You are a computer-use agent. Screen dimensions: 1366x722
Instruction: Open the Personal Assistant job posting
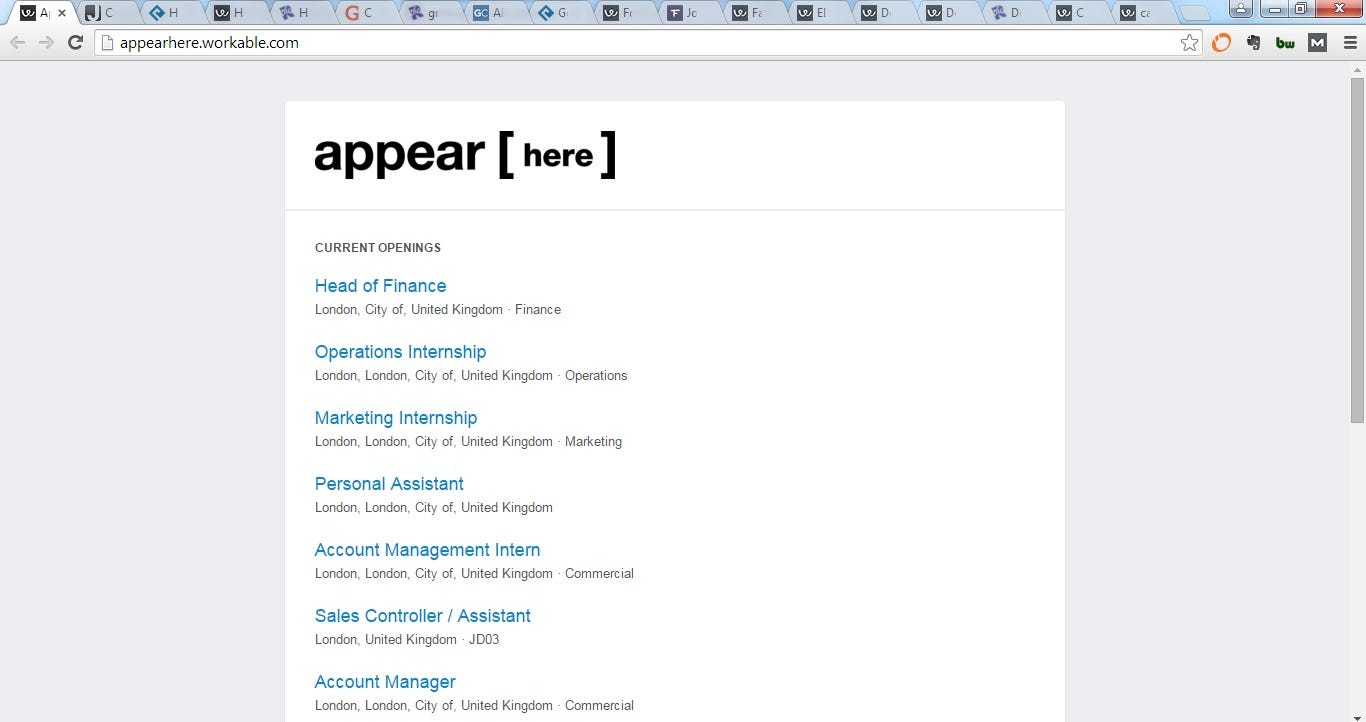tap(389, 484)
